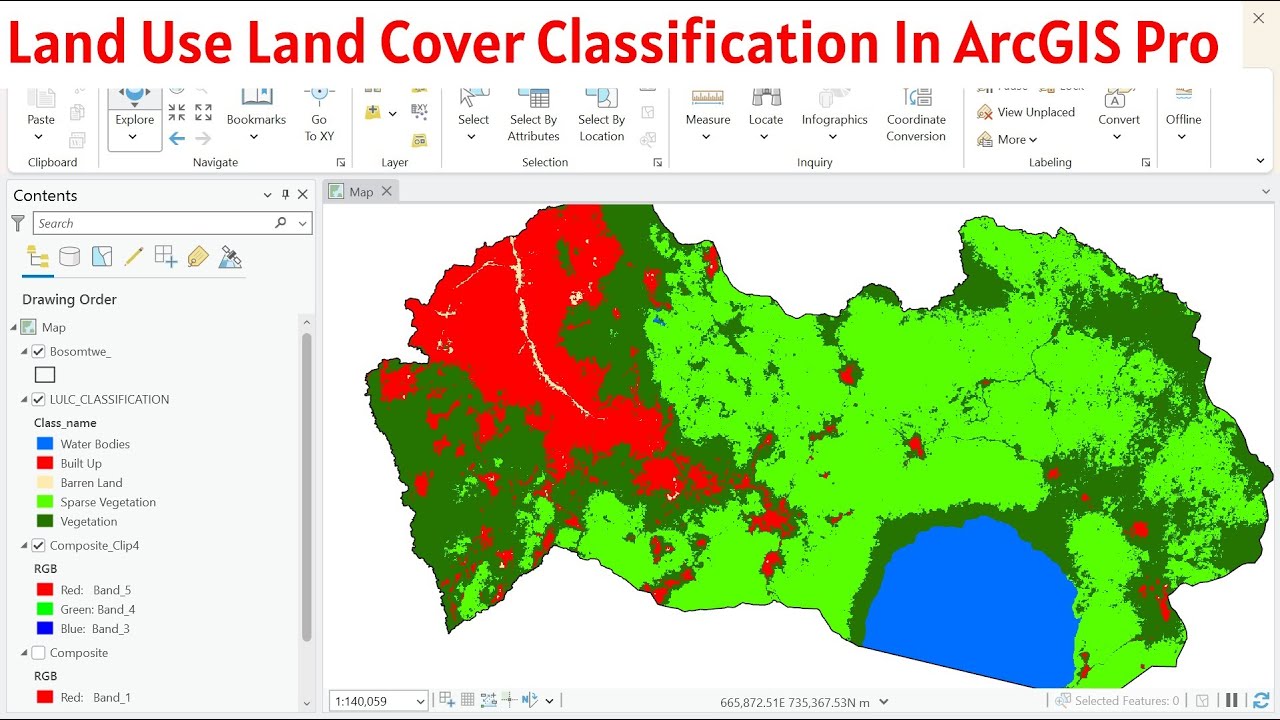This screenshot has height=720, width=1280.
Task: Collapse the Bosomtwe_ layer legend
Action: 25,351
